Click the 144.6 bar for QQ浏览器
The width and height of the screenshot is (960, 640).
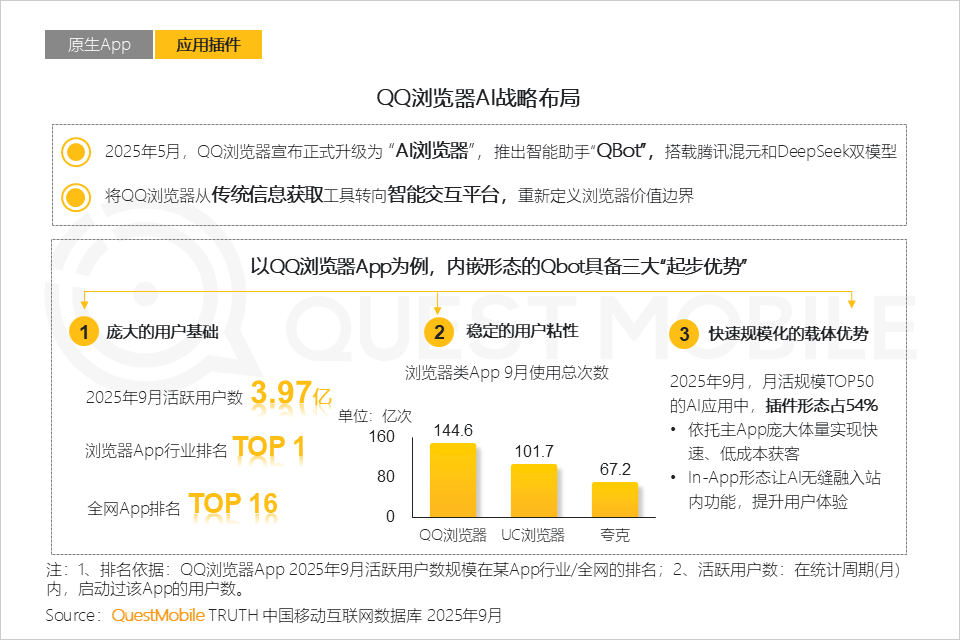pyautogui.click(x=455, y=480)
